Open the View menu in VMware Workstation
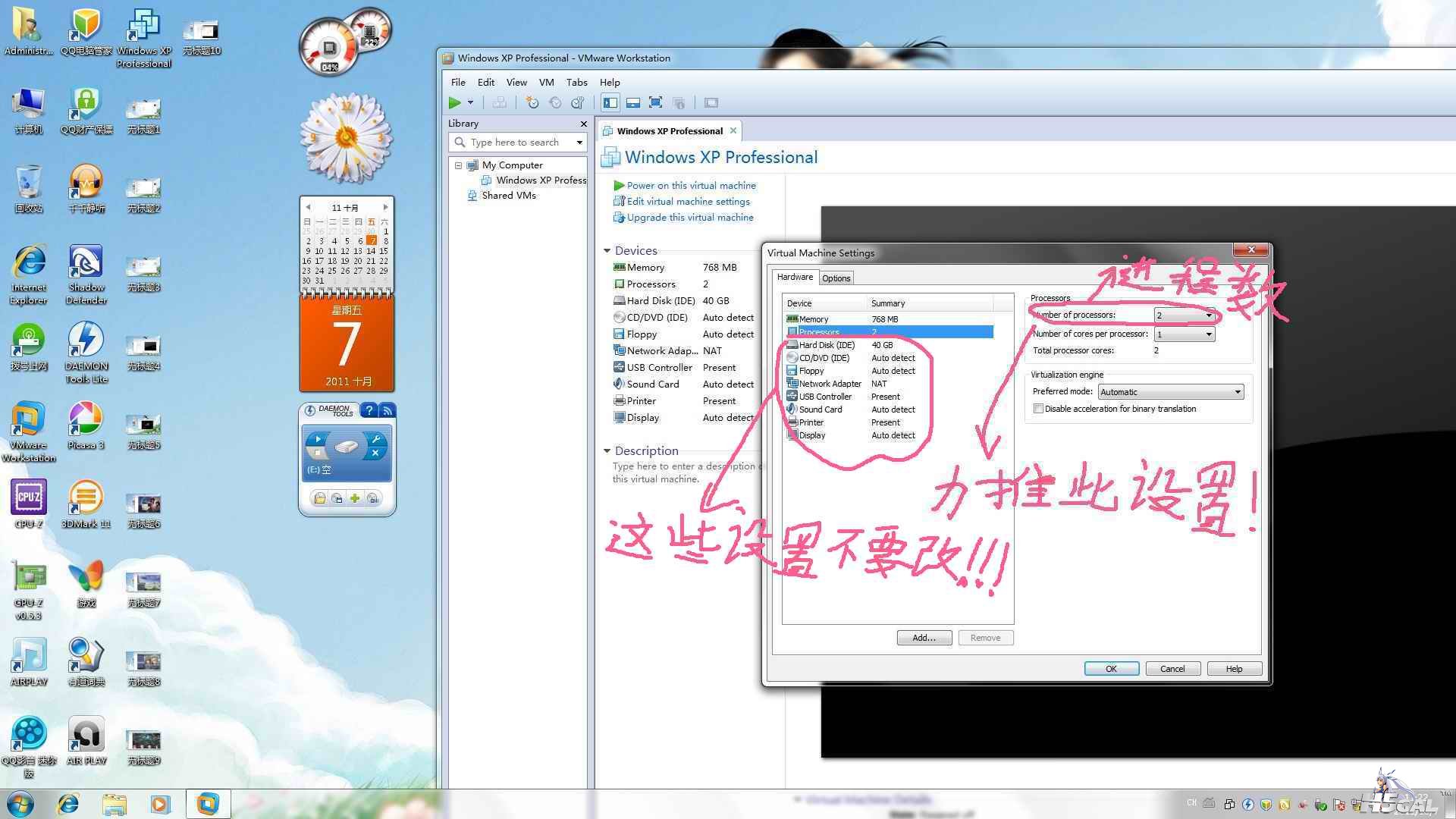 516,82
